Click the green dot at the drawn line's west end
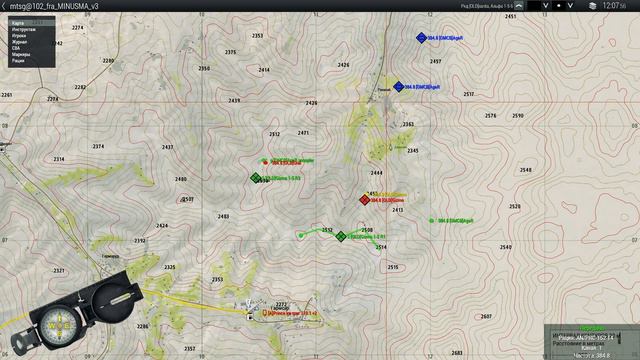Screen dimensions: 640x360 301,236
